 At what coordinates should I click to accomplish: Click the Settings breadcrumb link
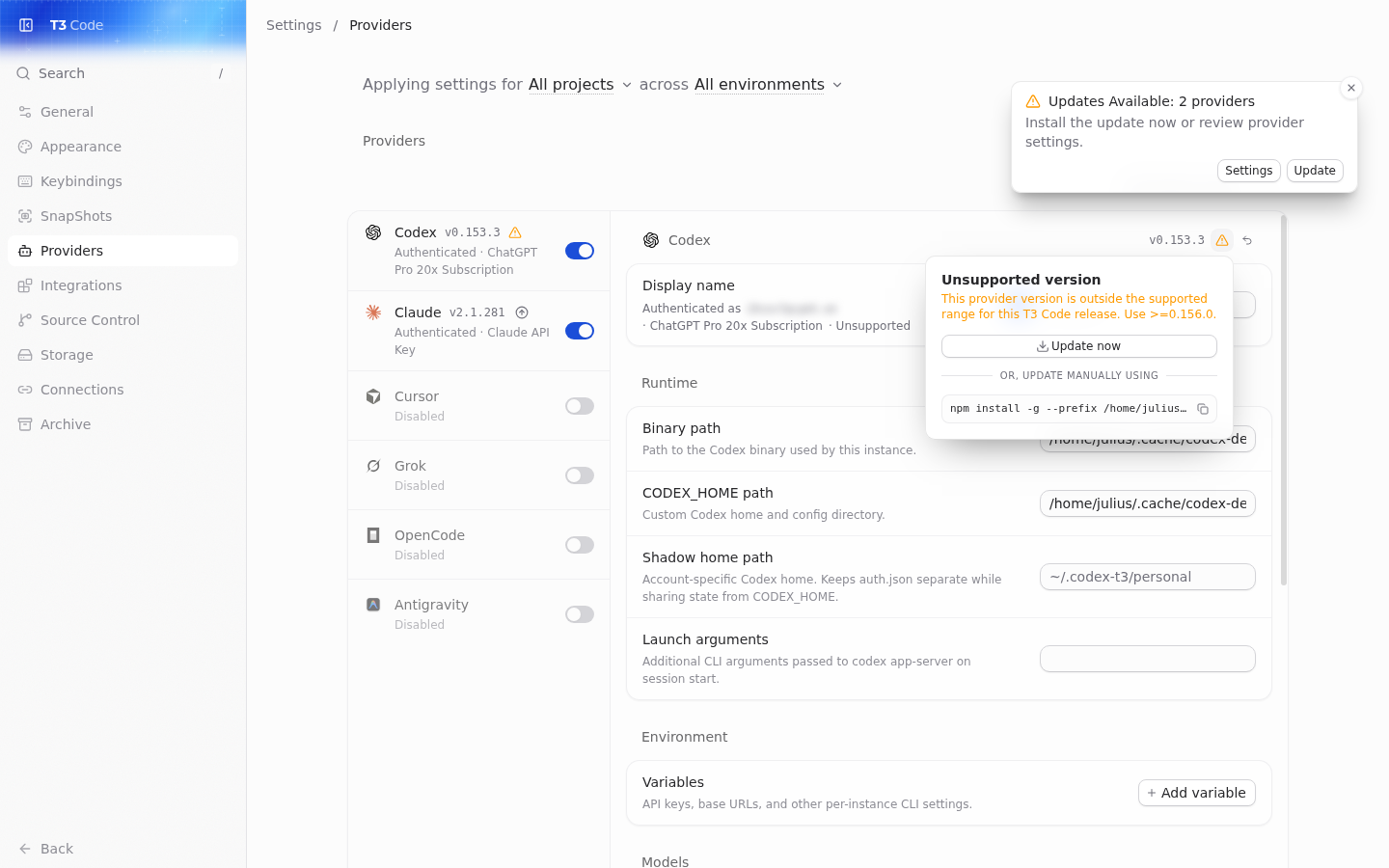point(293,25)
